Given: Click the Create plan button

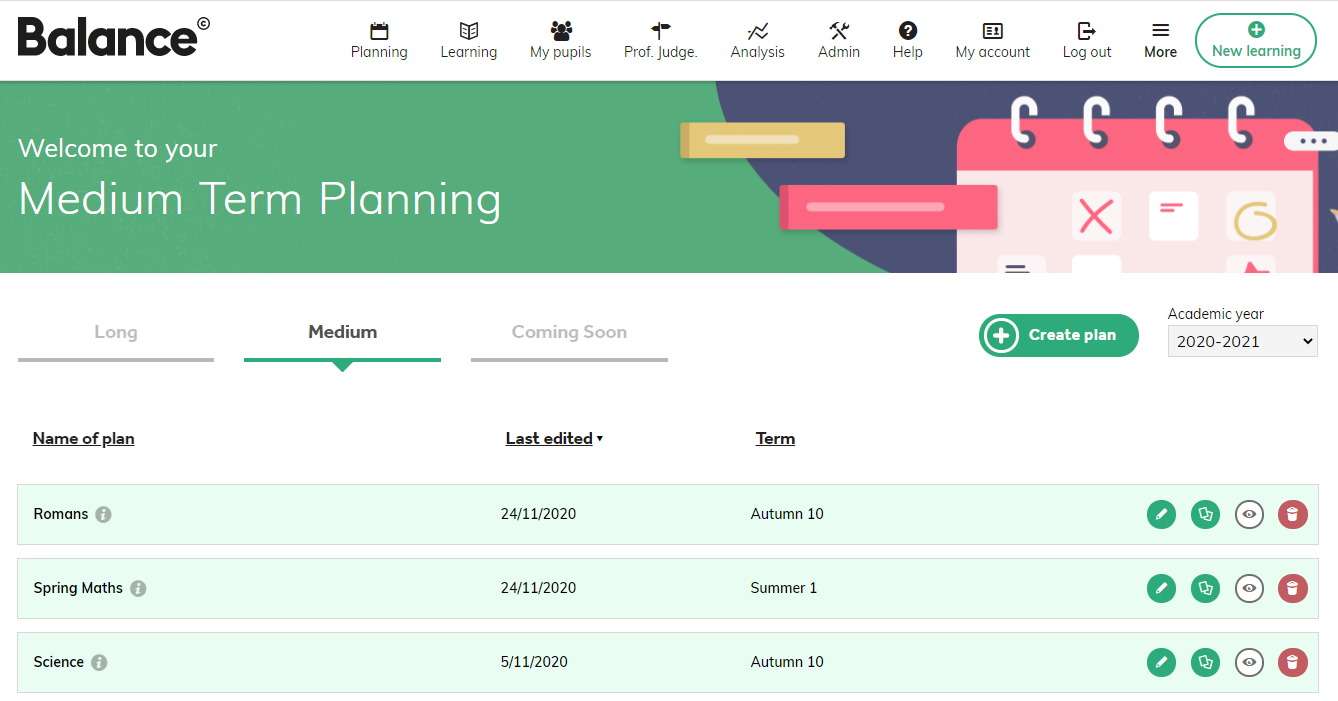Looking at the screenshot, I should coord(1059,335).
